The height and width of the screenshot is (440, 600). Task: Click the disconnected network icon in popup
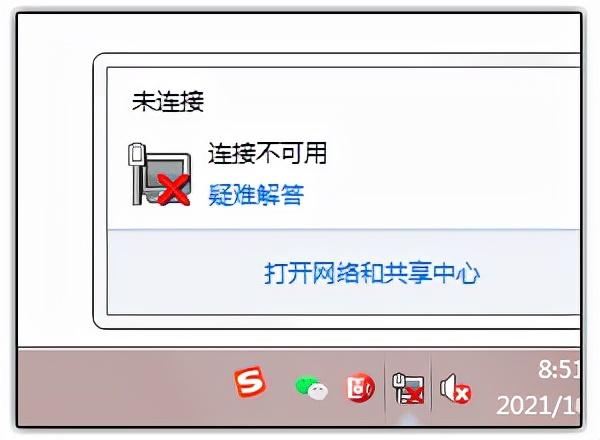159,174
